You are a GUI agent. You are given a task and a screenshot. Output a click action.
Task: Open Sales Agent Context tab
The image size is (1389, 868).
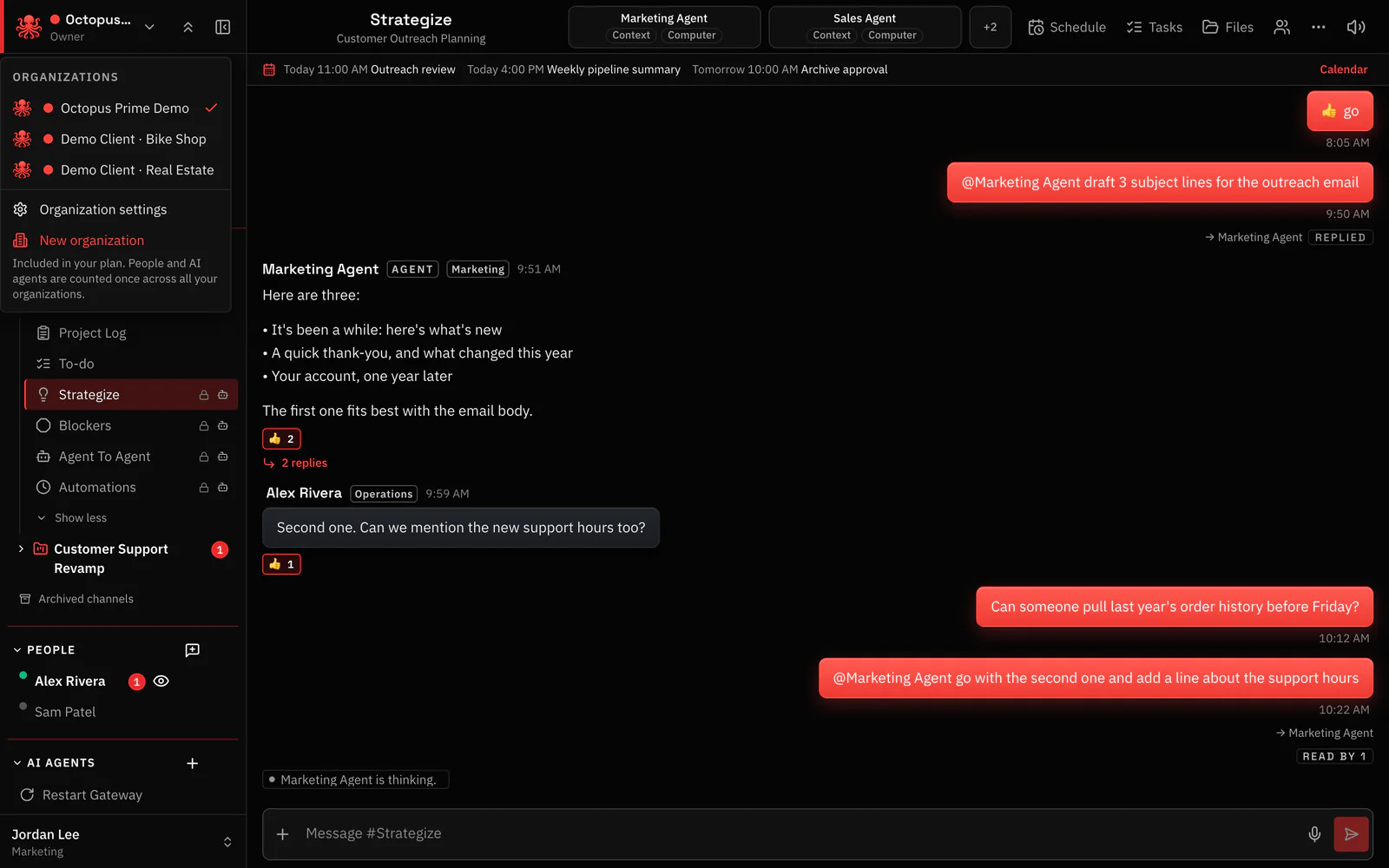pos(832,36)
